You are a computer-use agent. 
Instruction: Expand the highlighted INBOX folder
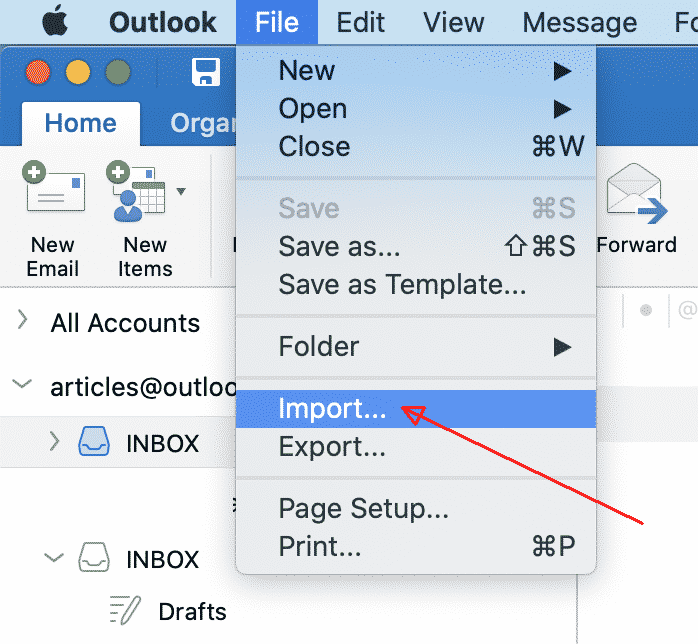[54, 441]
